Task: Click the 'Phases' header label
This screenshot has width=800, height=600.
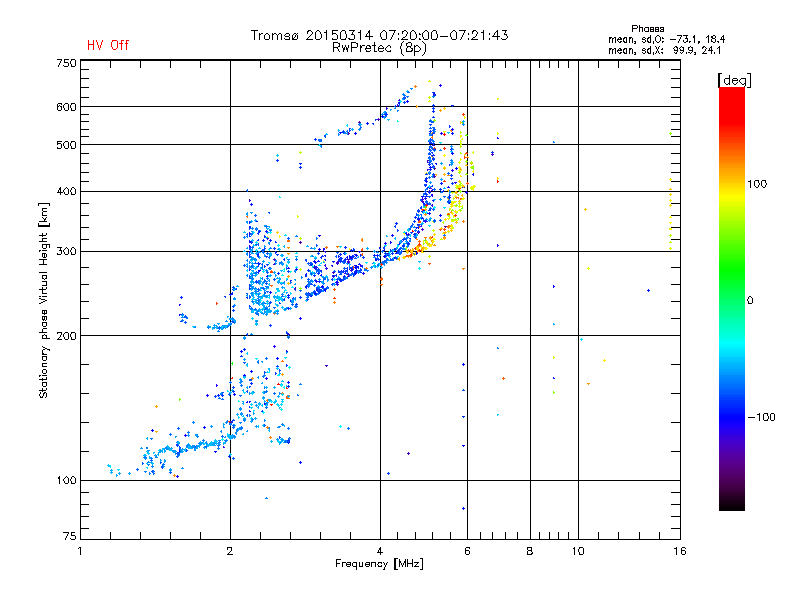Action: pos(647,29)
